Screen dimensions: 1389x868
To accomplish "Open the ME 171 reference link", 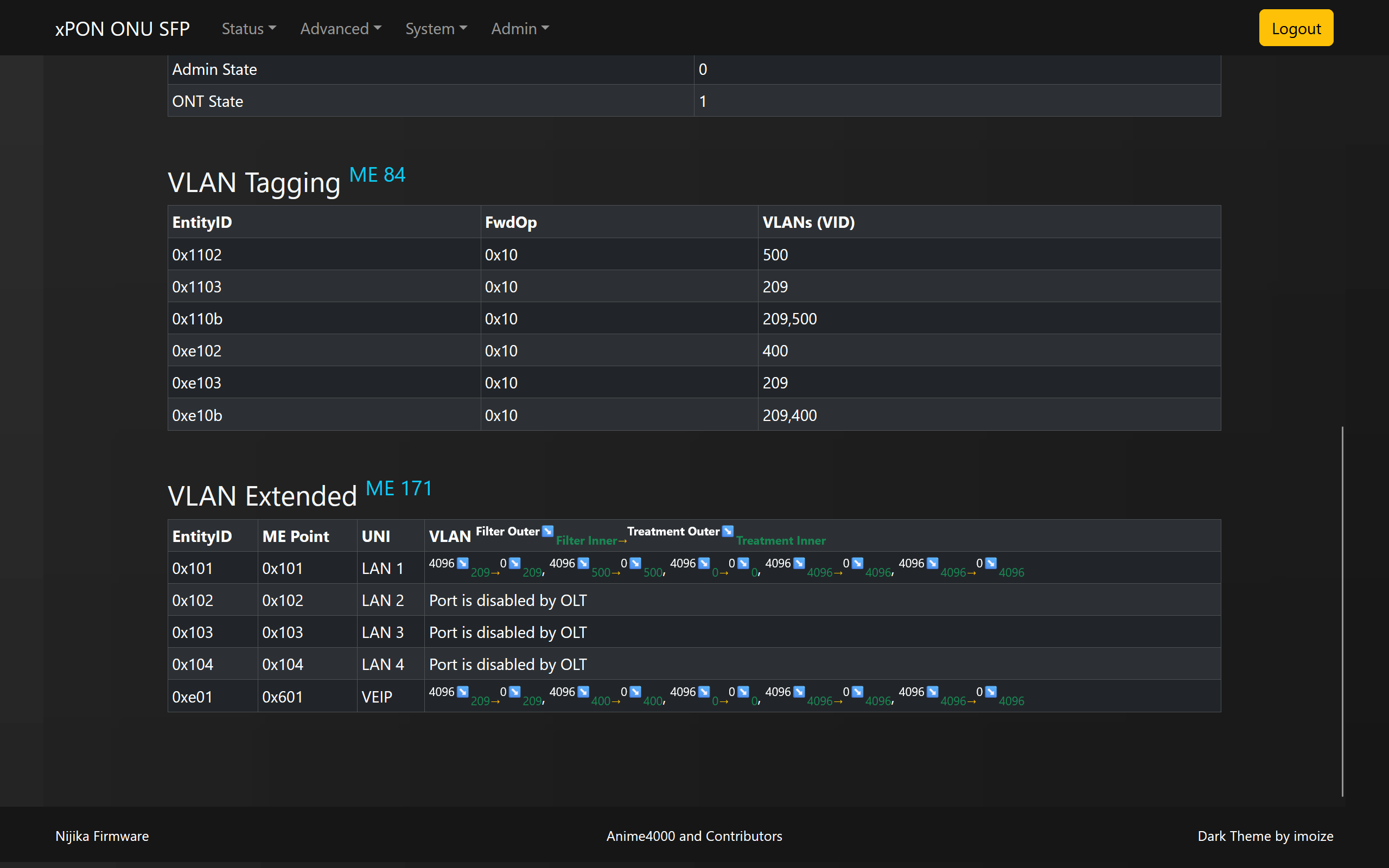I will coord(398,489).
